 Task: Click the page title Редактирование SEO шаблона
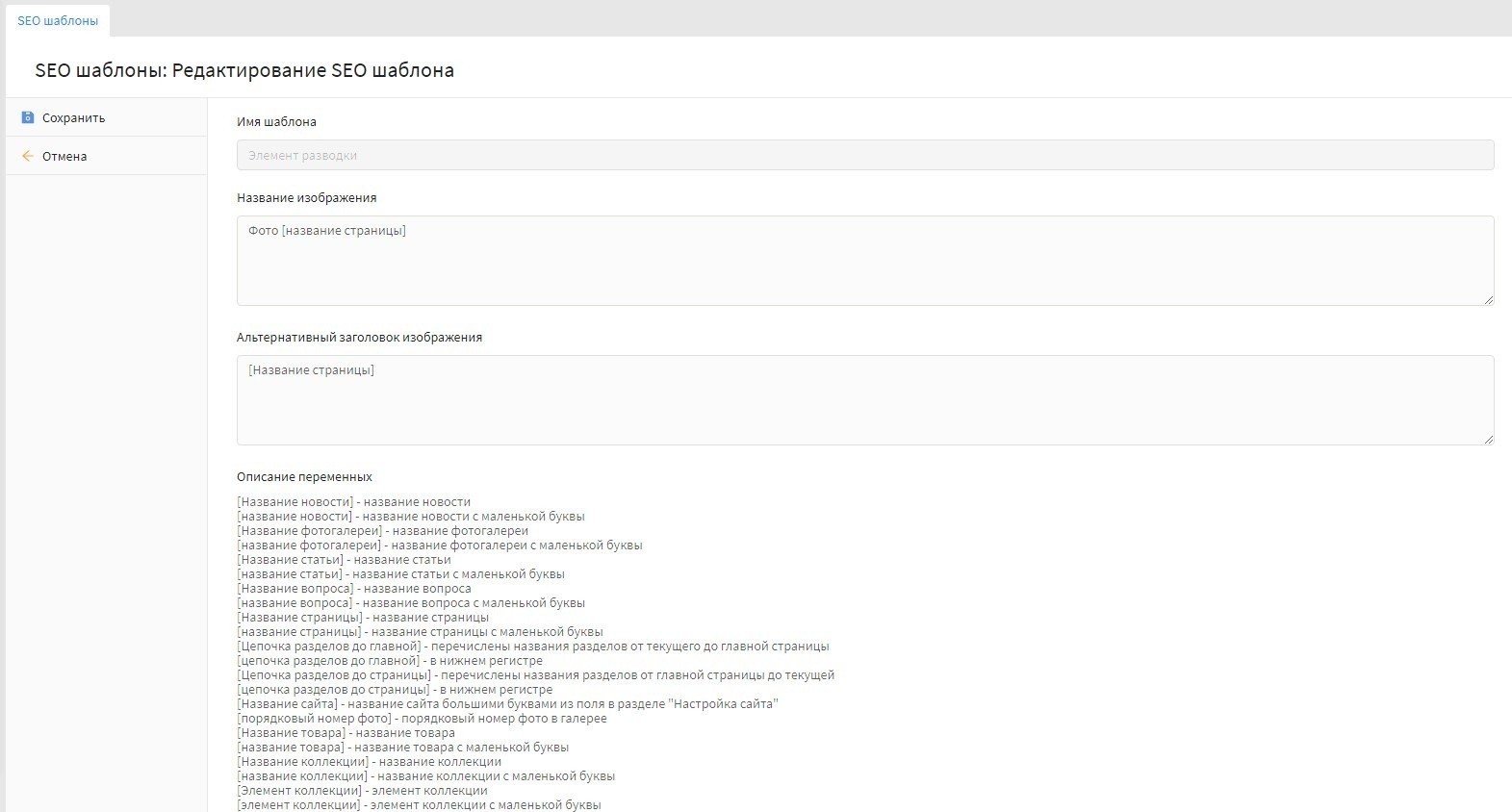coord(244,70)
